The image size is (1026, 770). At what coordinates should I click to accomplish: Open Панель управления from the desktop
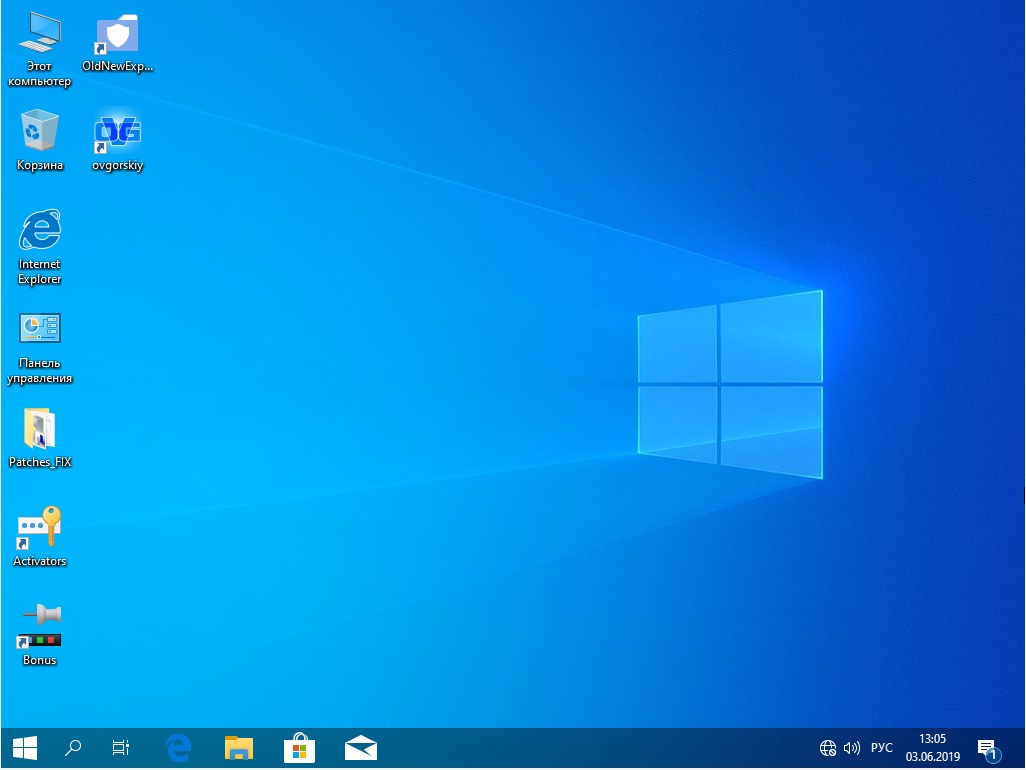pyautogui.click(x=40, y=328)
